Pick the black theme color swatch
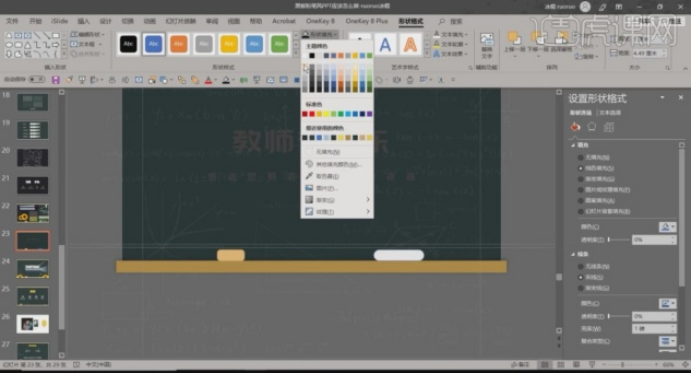This screenshot has width=692, height=373. (x=312, y=56)
